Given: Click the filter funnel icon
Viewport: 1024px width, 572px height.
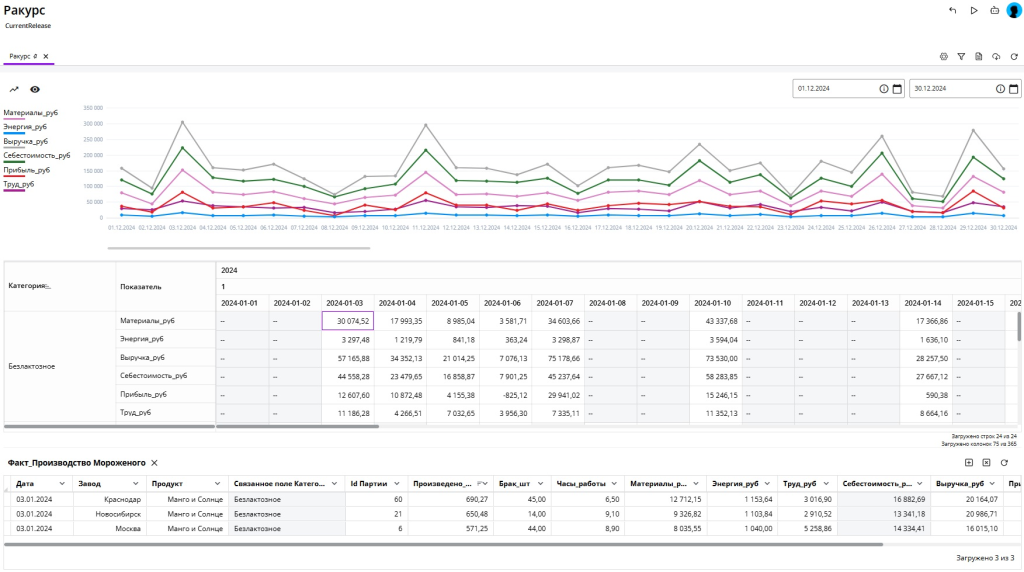Looking at the screenshot, I should click(x=961, y=56).
